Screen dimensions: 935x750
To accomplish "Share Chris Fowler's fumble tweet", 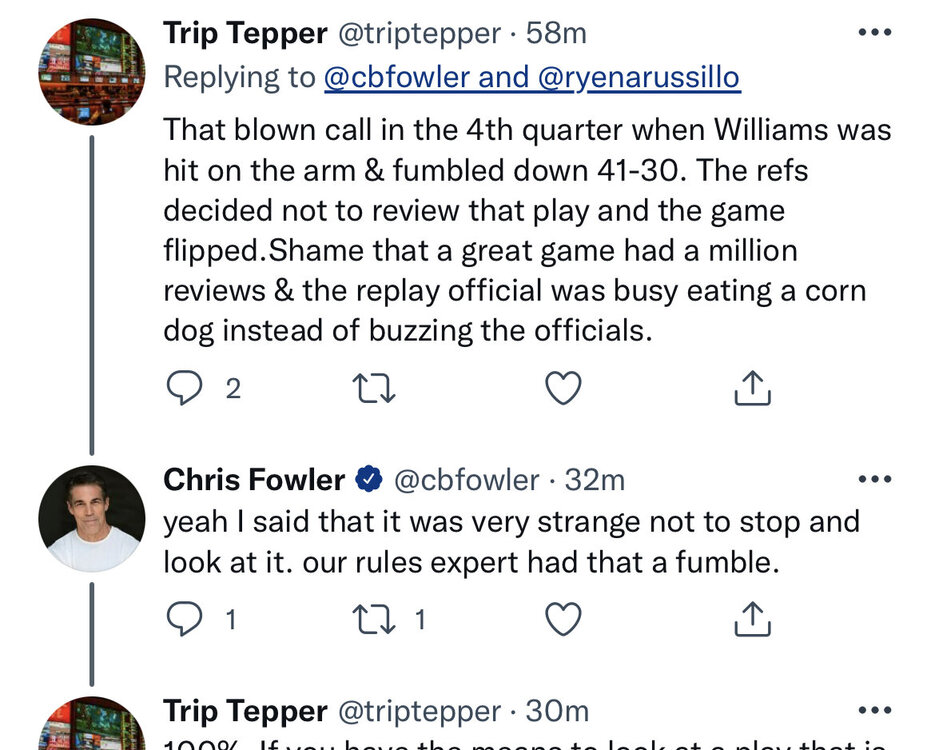I will coord(753,620).
